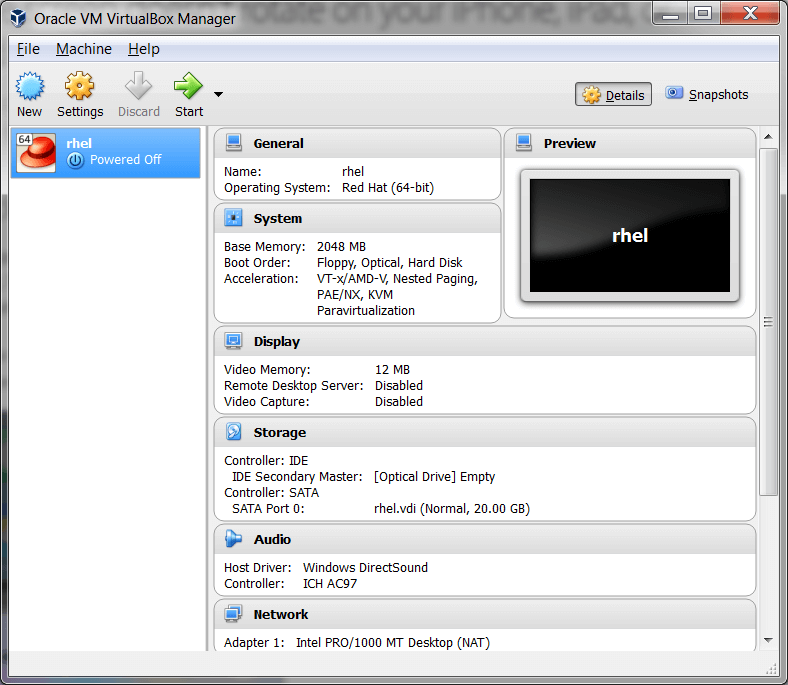Image resolution: width=788 pixels, height=685 pixels.
Task: Open the Display section header link
Action: [x=277, y=342]
